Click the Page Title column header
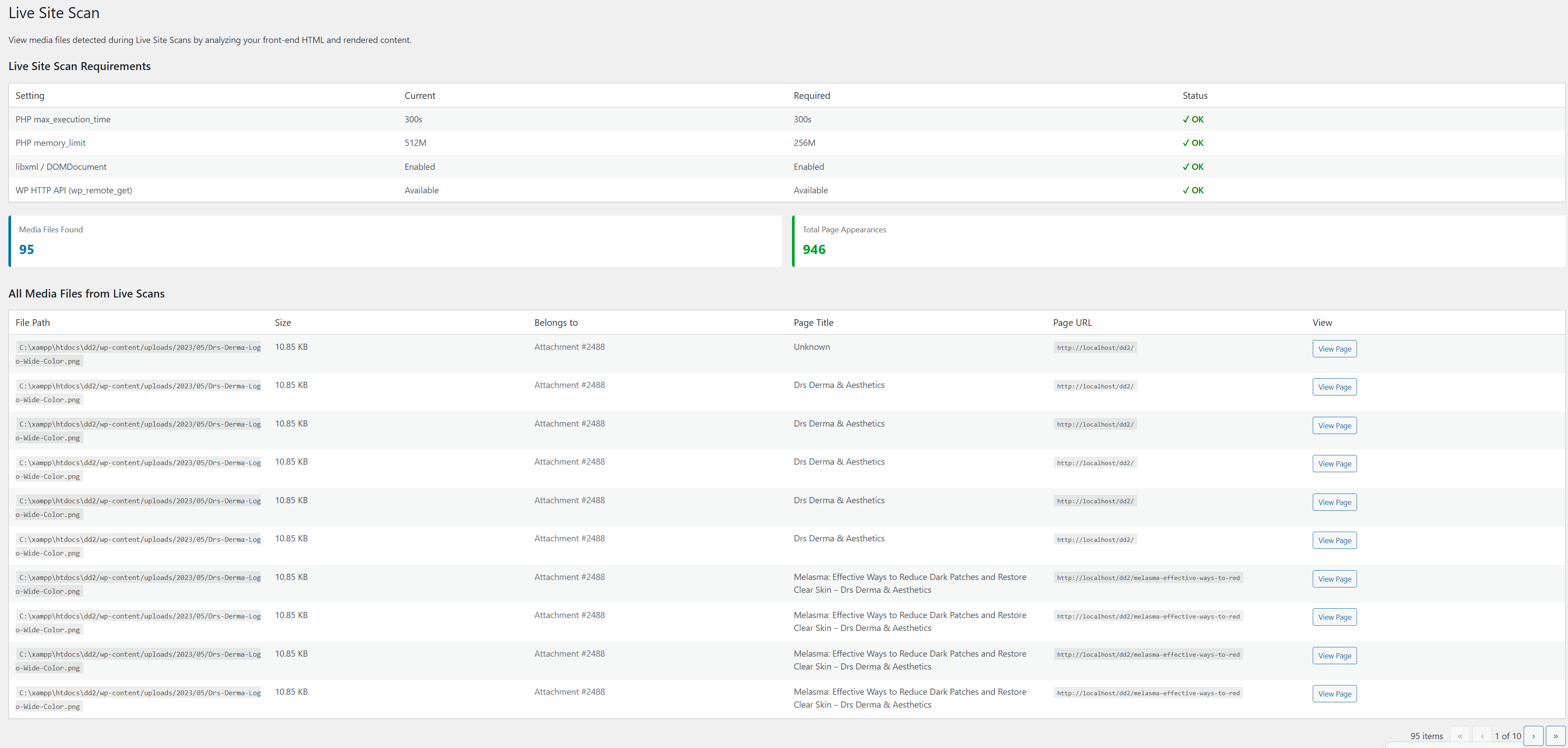The height and width of the screenshot is (748, 1568). click(813, 322)
